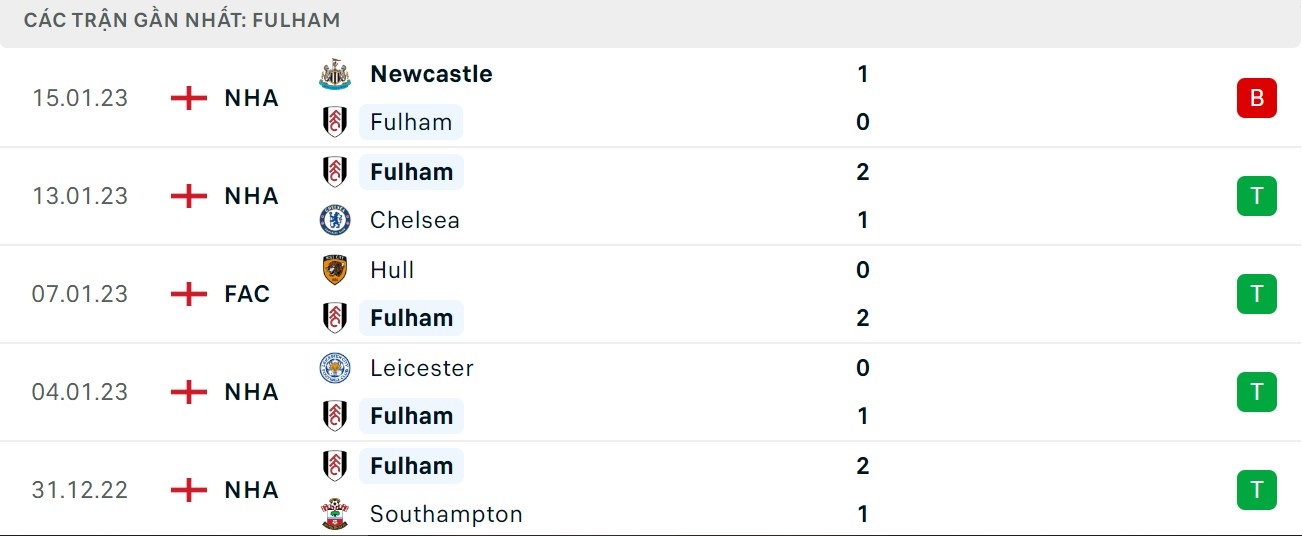
Task: Click green T badge for Chelsea match
Action: point(1257,196)
